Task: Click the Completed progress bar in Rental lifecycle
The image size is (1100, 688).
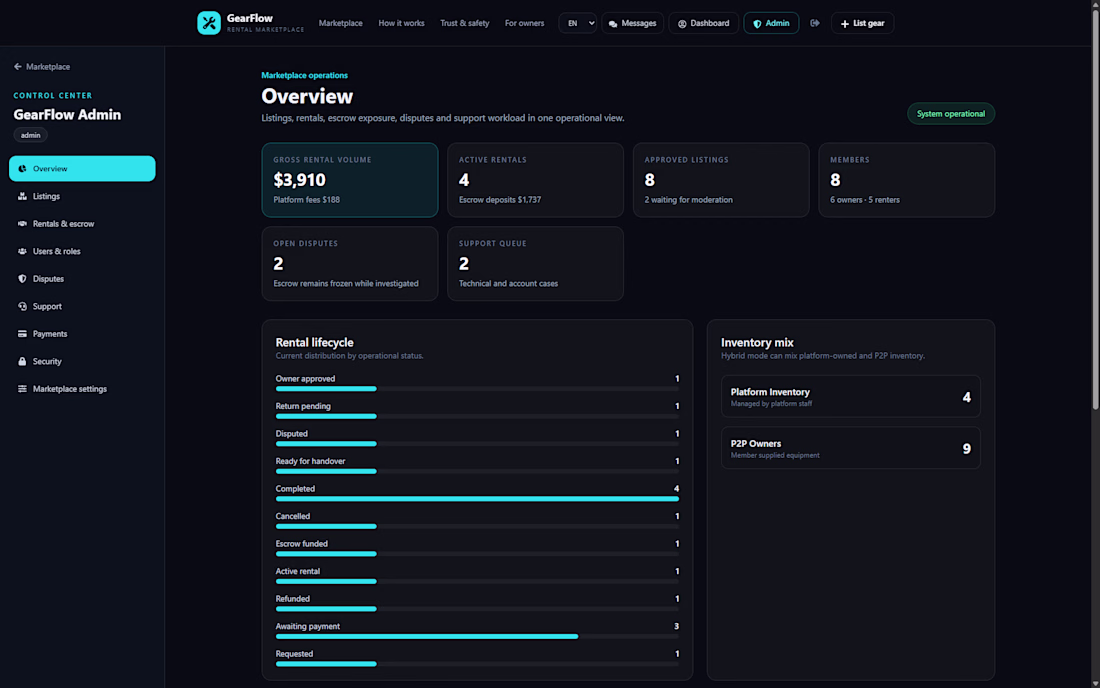Action: (x=477, y=499)
